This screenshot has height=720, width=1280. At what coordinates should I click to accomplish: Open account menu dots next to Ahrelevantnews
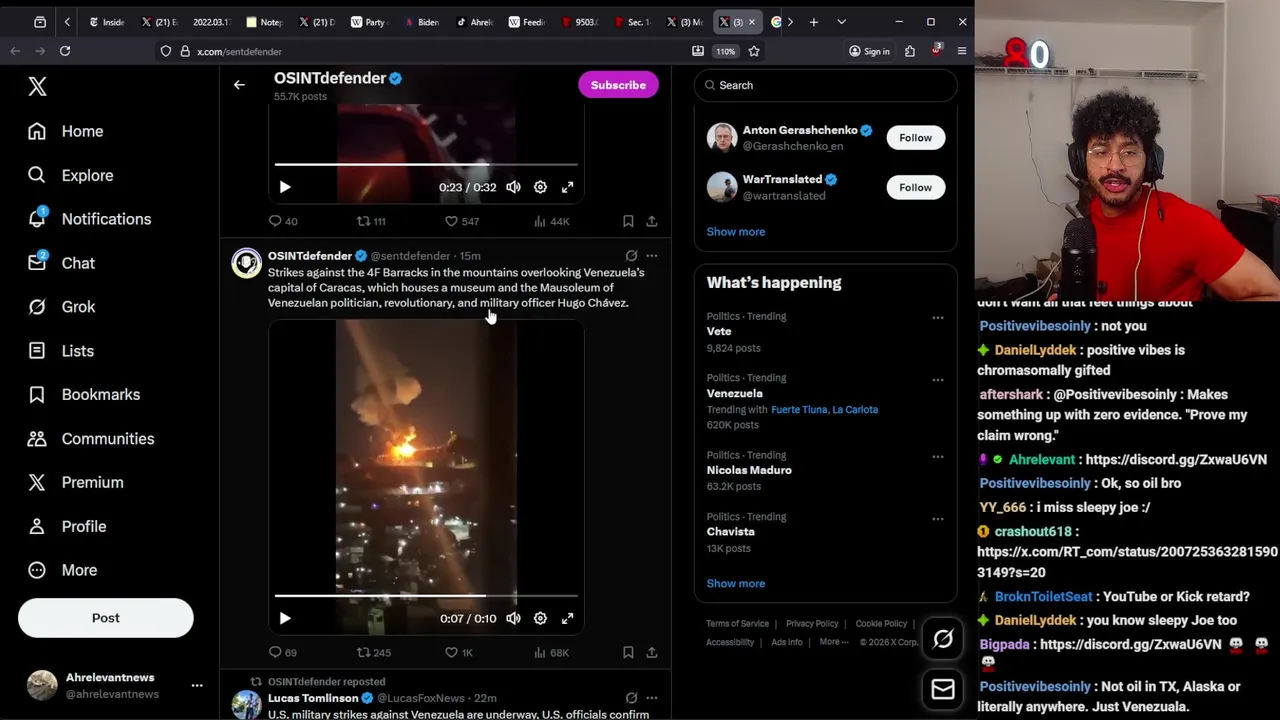(x=197, y=685)
